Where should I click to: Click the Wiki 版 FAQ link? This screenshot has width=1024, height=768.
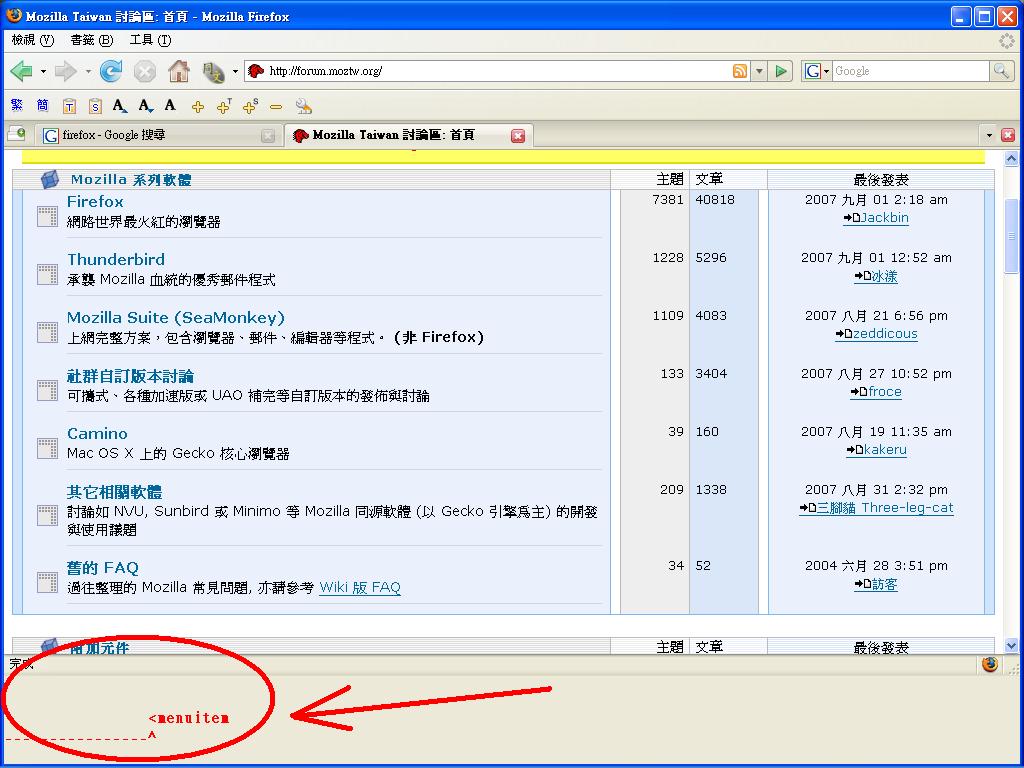[x=360, y=587]
